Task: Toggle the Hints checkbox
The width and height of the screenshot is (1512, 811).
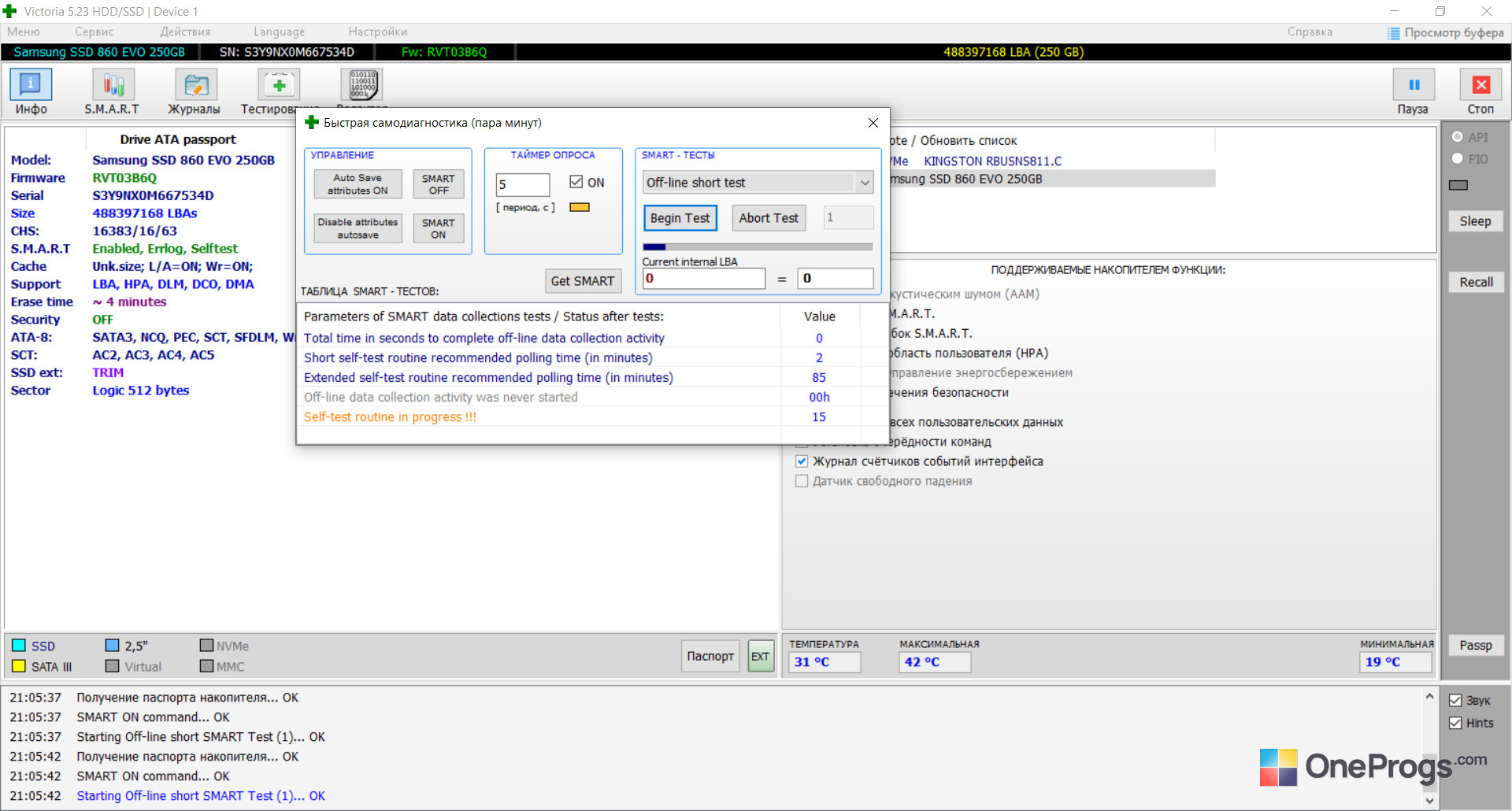Action: pyautogui.click(x=1455, y=723)
